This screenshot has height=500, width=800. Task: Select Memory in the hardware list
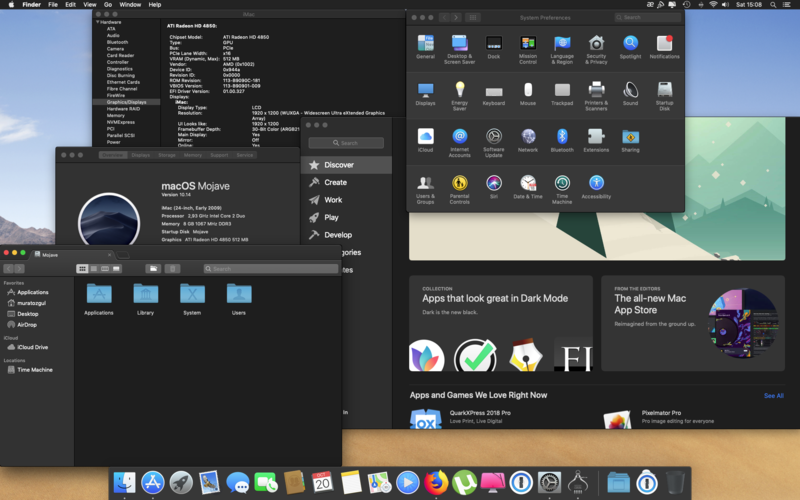click(116, 115)
